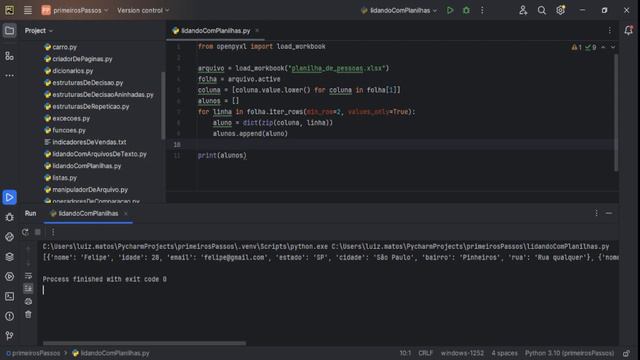Screen dimensions: 640x360
Task: Change 4 spaces indent setting
Action: tap(504, 353)
